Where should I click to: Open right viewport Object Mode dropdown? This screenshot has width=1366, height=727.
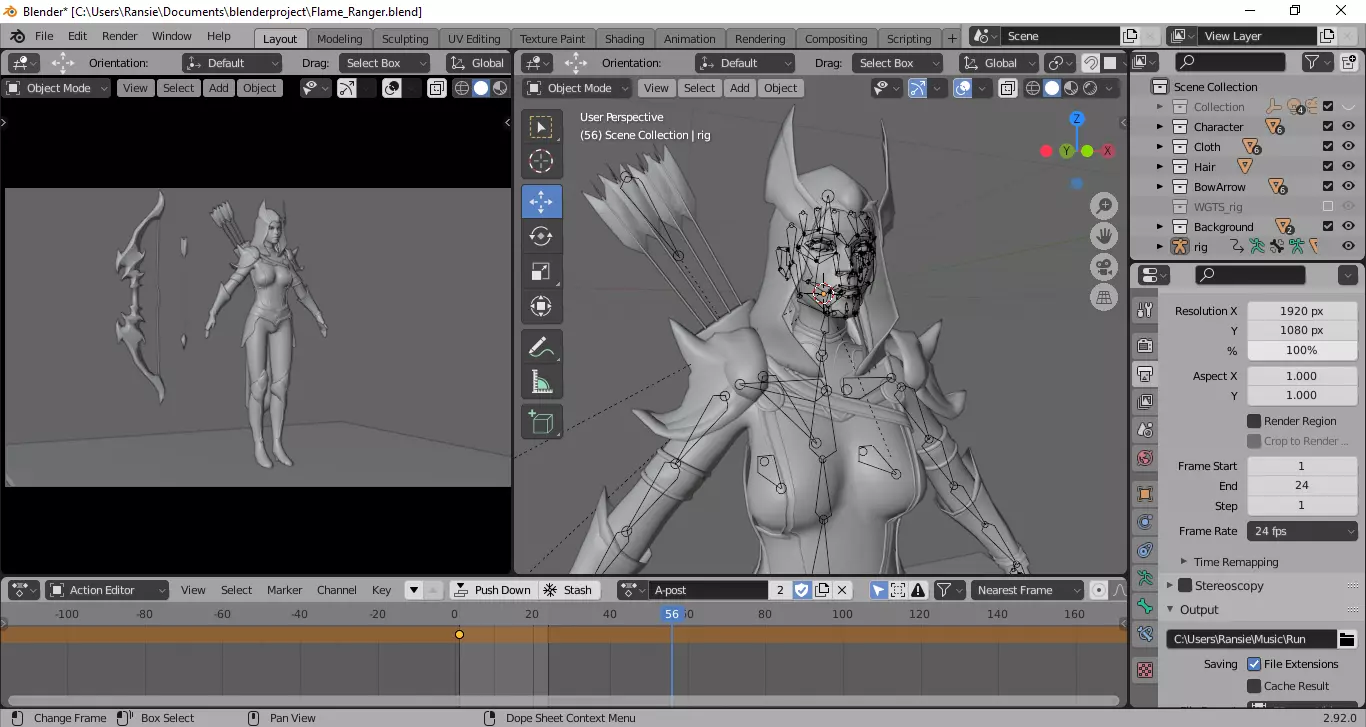click(x=578, y=88)
